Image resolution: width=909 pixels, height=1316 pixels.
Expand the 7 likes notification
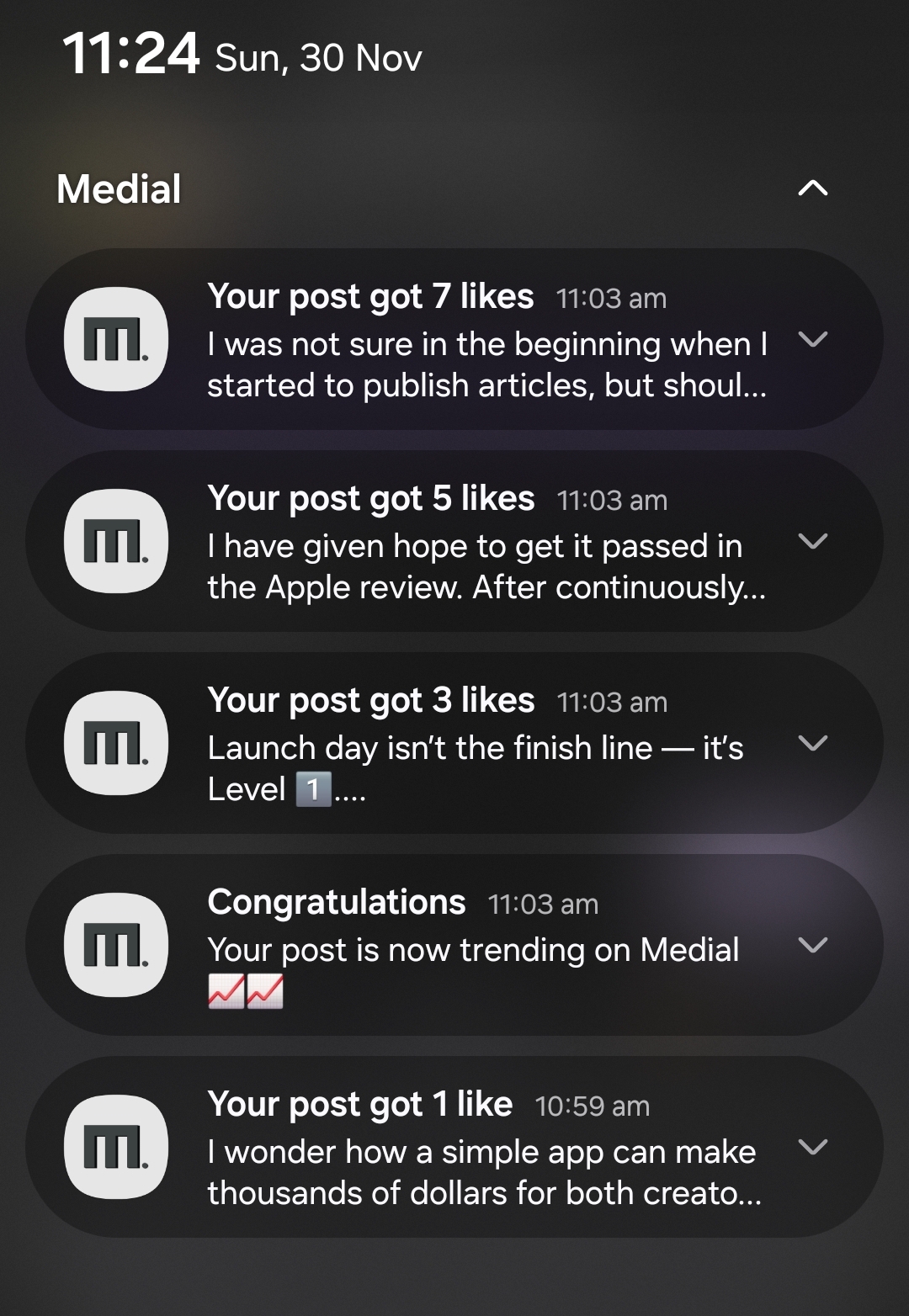(812, 339)
